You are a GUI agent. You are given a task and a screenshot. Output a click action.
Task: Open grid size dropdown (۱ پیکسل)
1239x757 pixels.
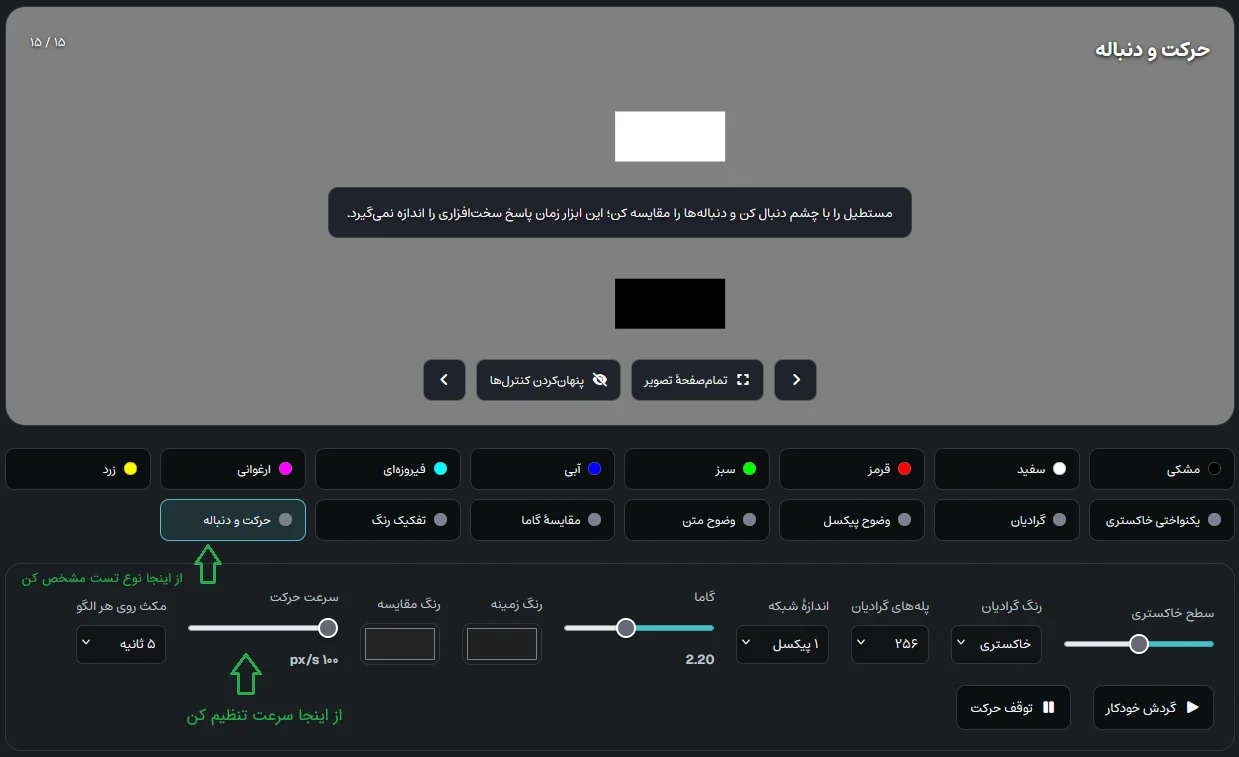[782, 645]
